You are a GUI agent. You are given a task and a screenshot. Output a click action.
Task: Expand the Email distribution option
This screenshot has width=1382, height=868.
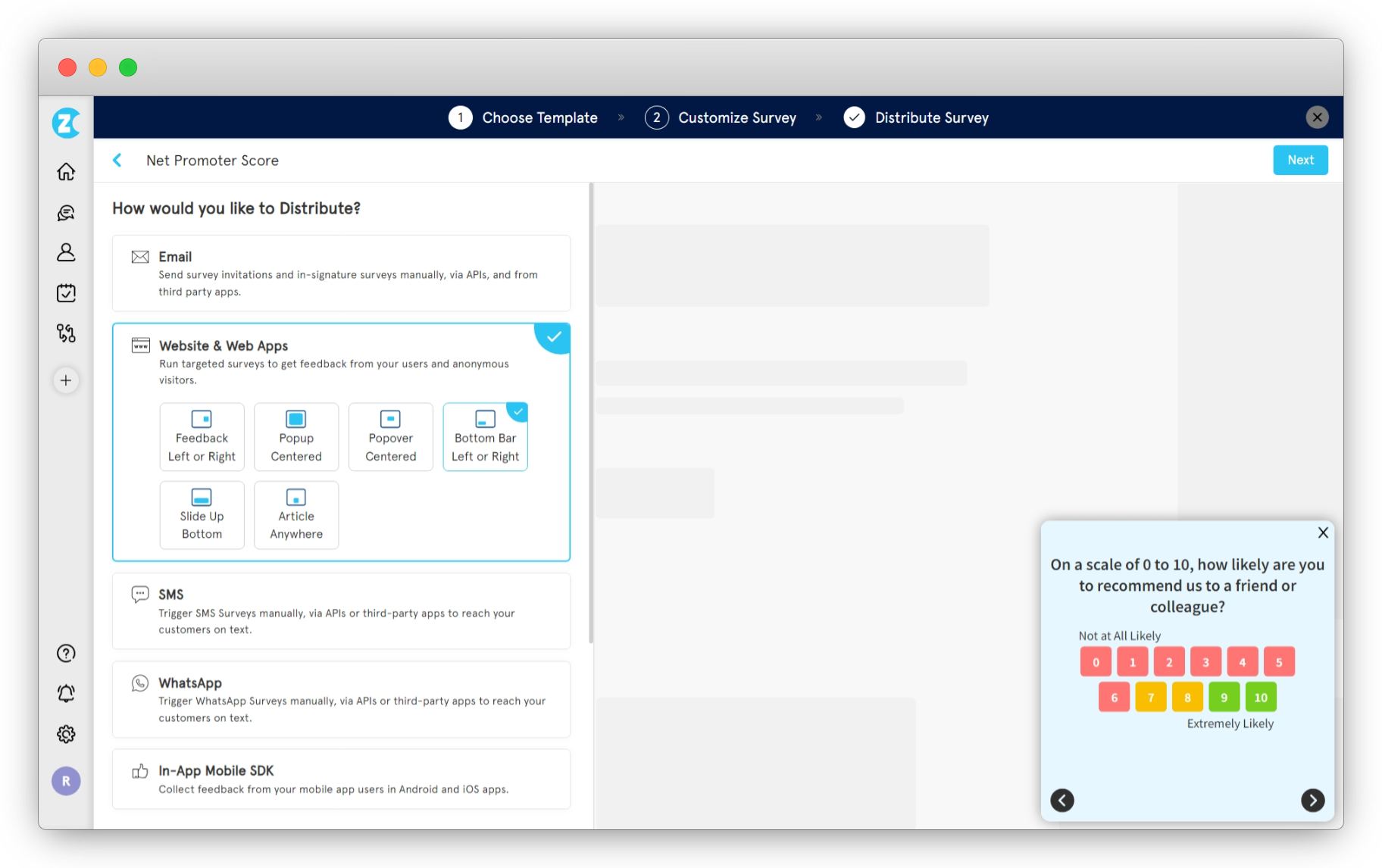coord(341,273)
